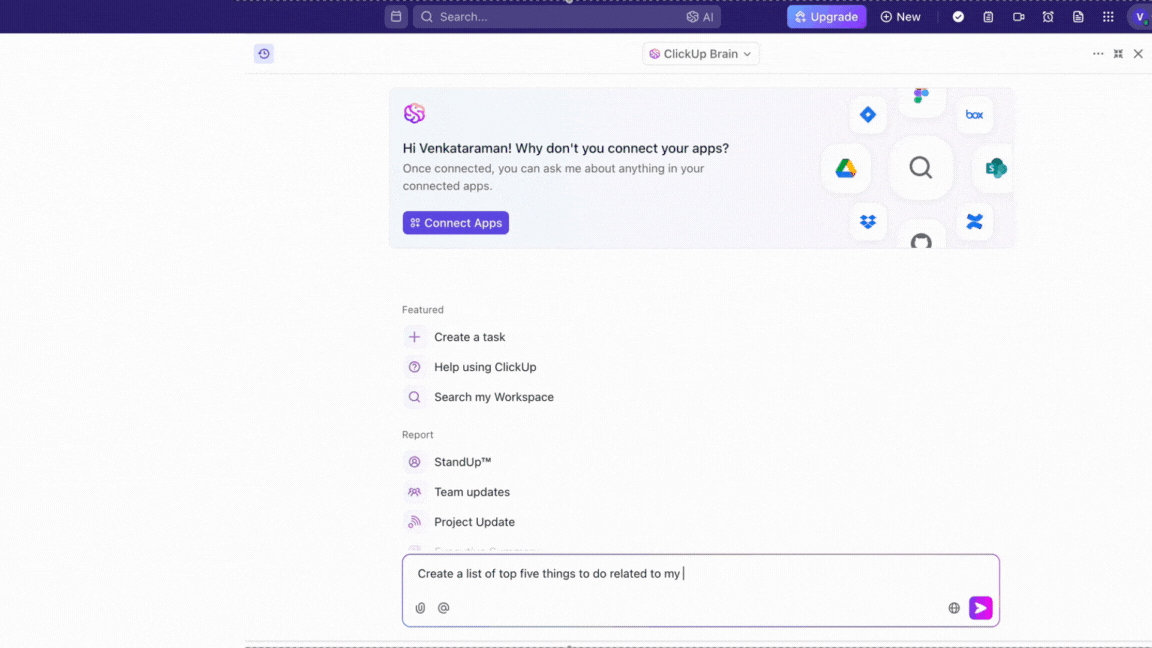The image size is (1152, 648).
Task: Send the prompt with the purple arrow button
Action: [x=981, y=608]
